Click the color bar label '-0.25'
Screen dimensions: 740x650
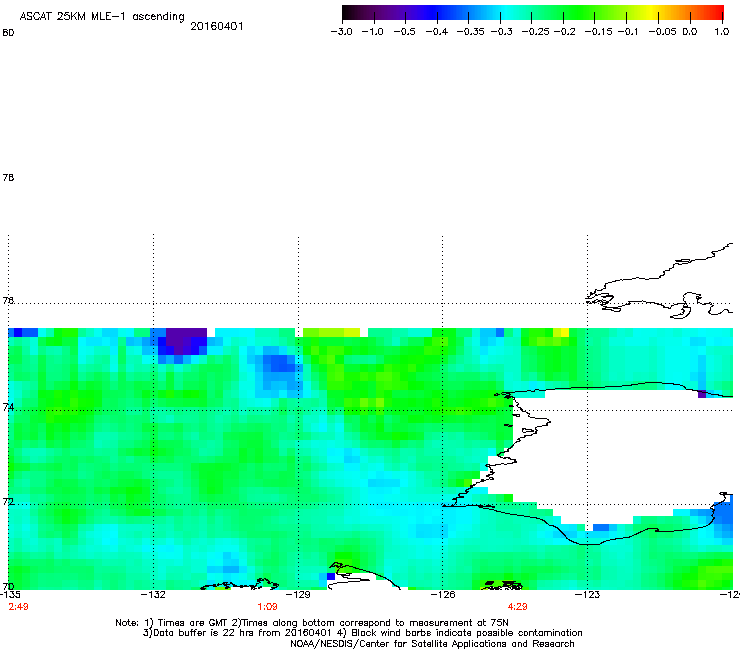pos(535,32)
